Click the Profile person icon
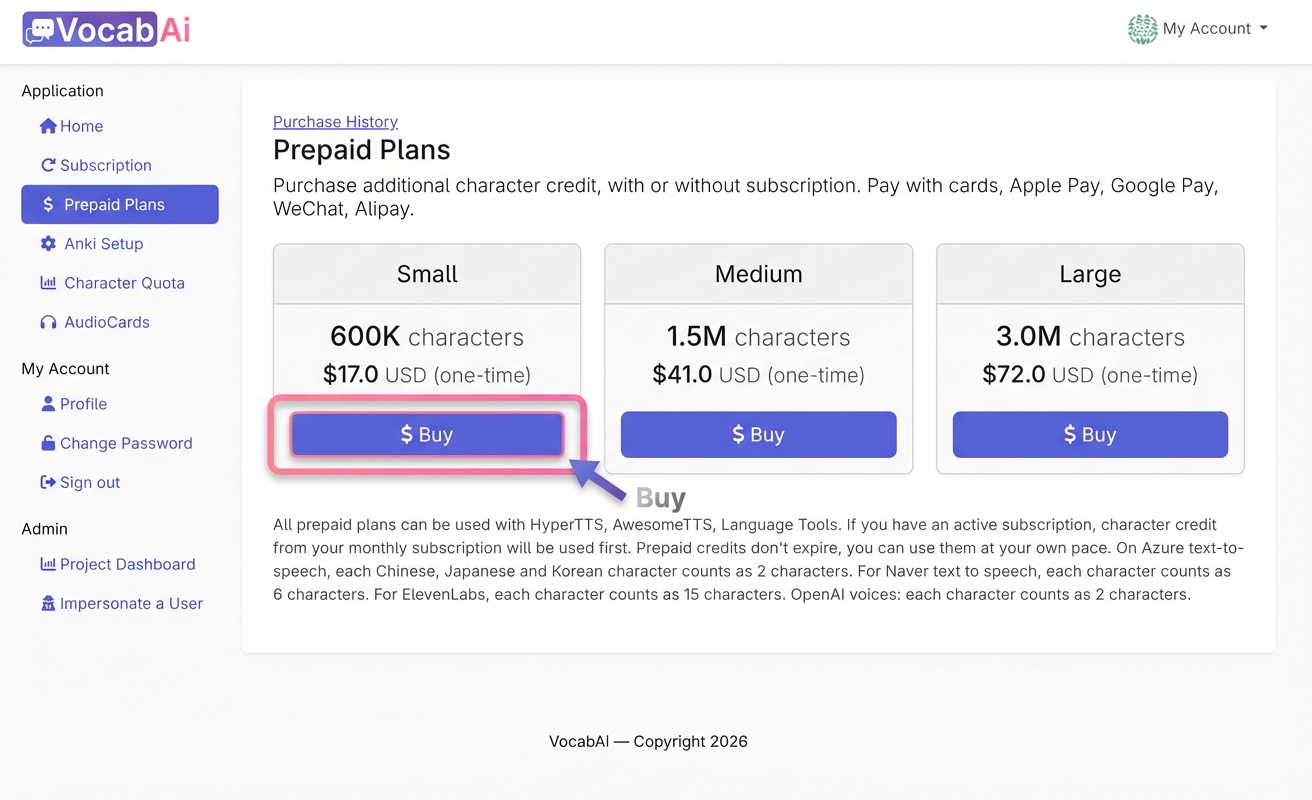 pos(48,404)
